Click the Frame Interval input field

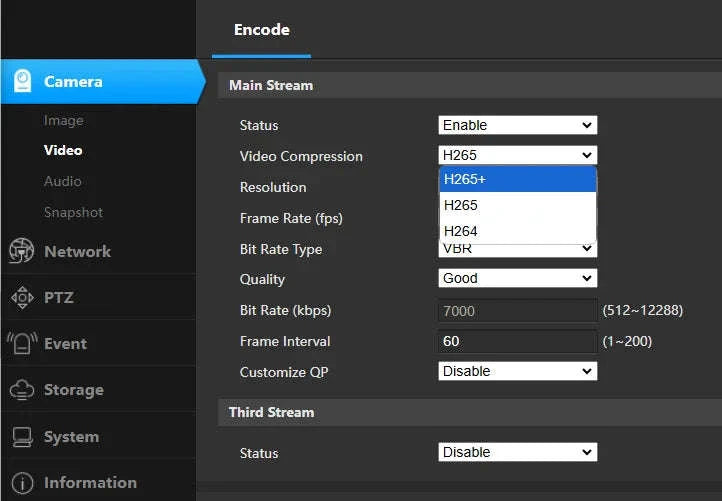click(518, 341)
